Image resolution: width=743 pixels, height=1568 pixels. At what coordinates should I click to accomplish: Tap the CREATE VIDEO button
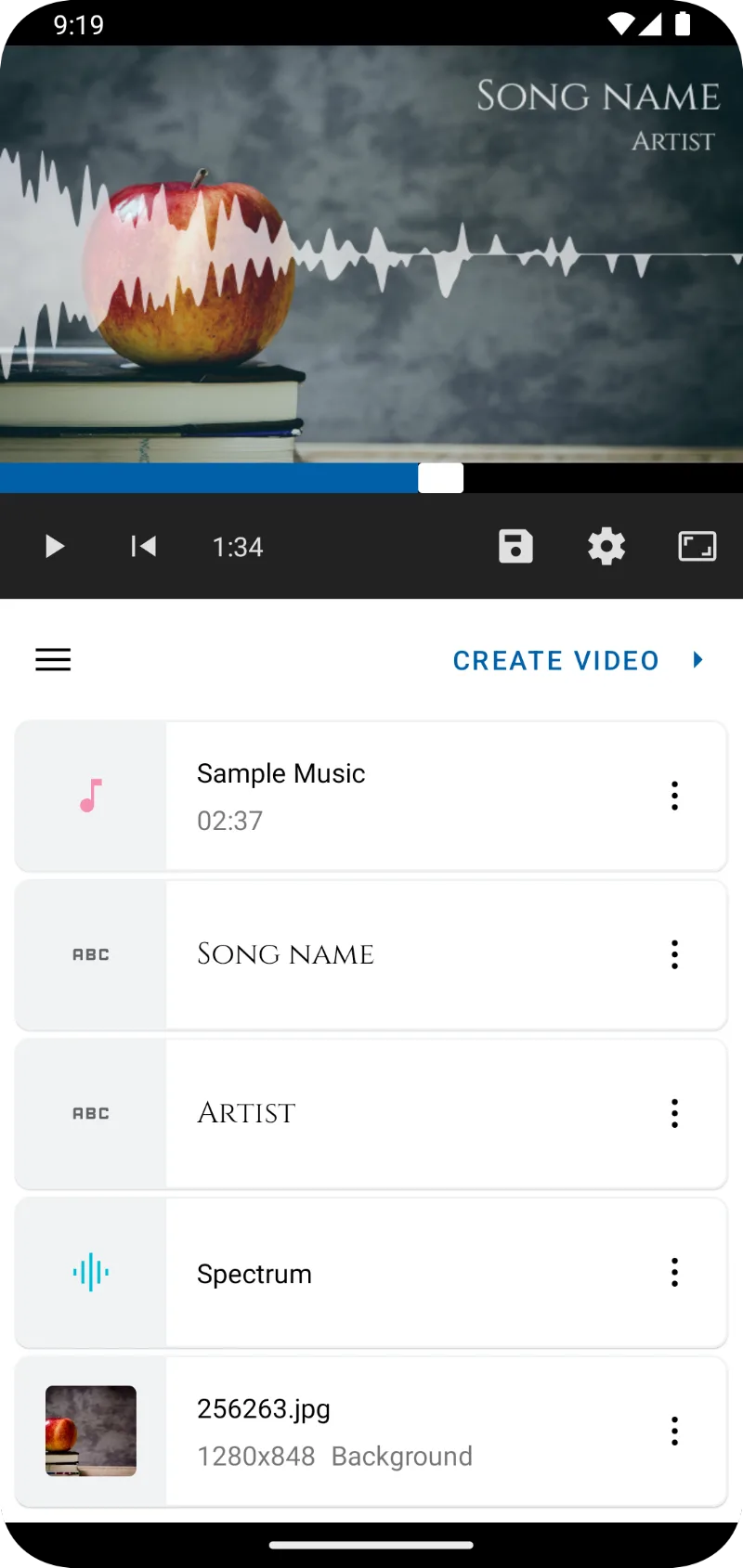click(x=555, y=661)
